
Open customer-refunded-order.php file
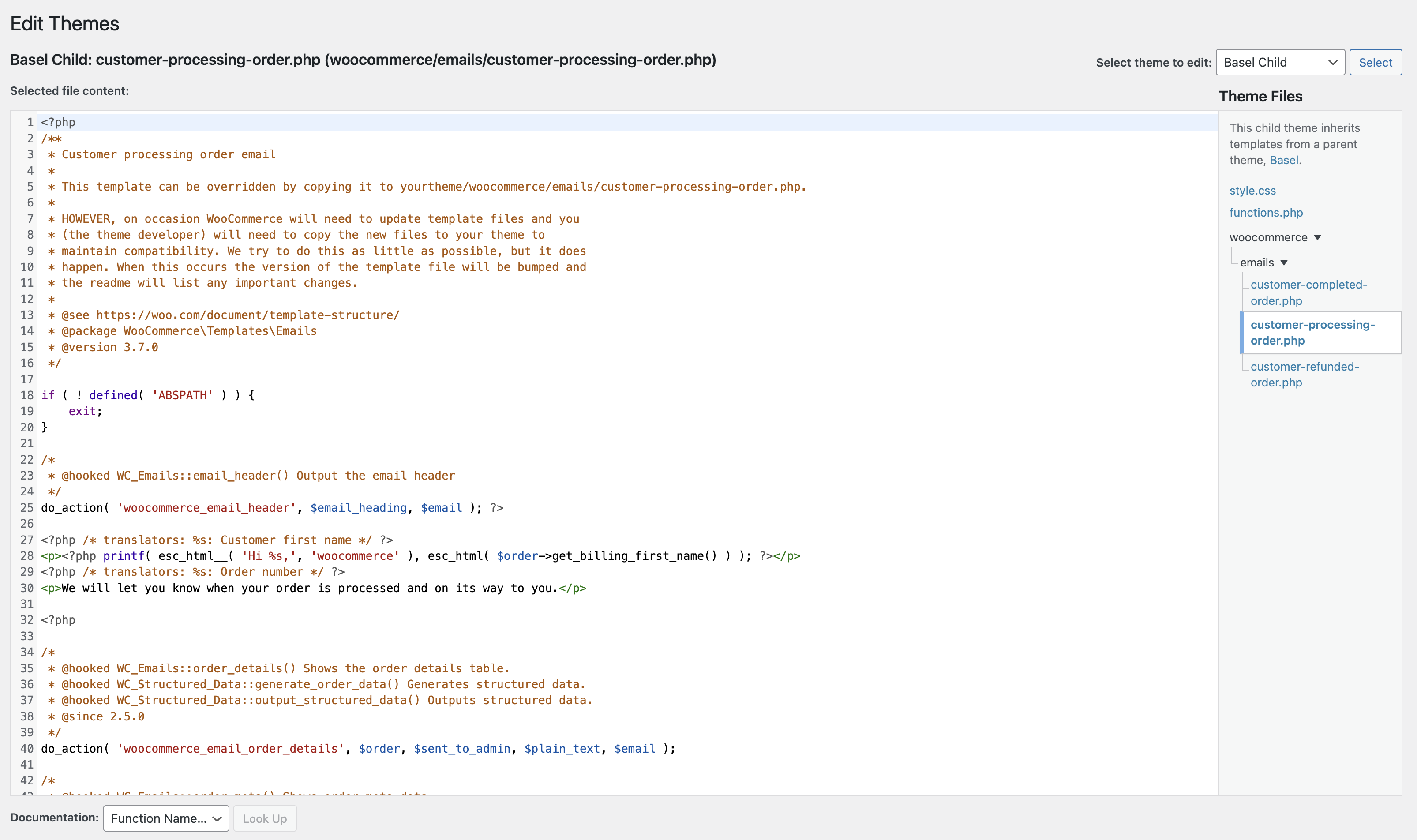tap(1304, 374)
